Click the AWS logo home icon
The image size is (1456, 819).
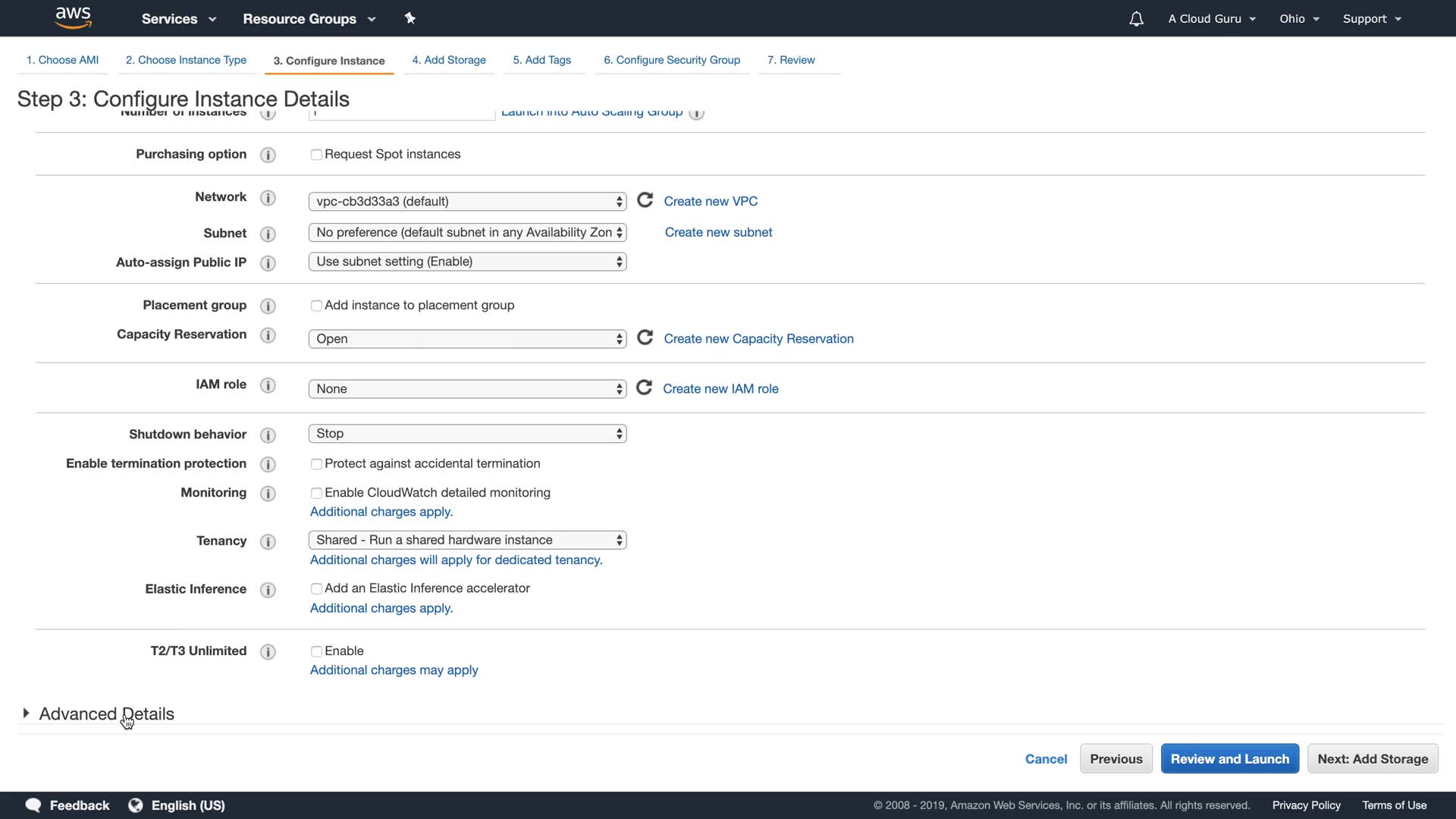73,17
